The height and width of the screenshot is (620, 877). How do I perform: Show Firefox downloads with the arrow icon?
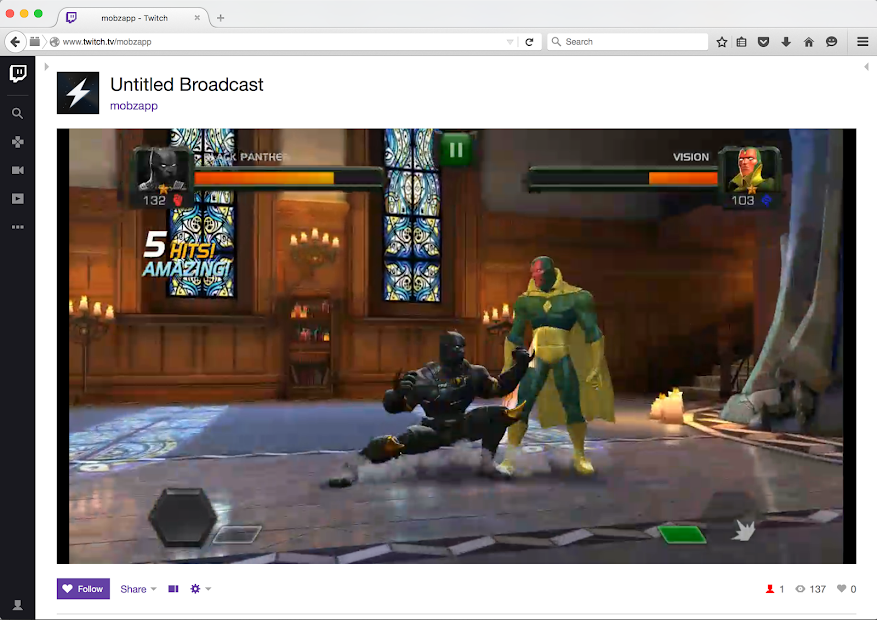point(786,41)
